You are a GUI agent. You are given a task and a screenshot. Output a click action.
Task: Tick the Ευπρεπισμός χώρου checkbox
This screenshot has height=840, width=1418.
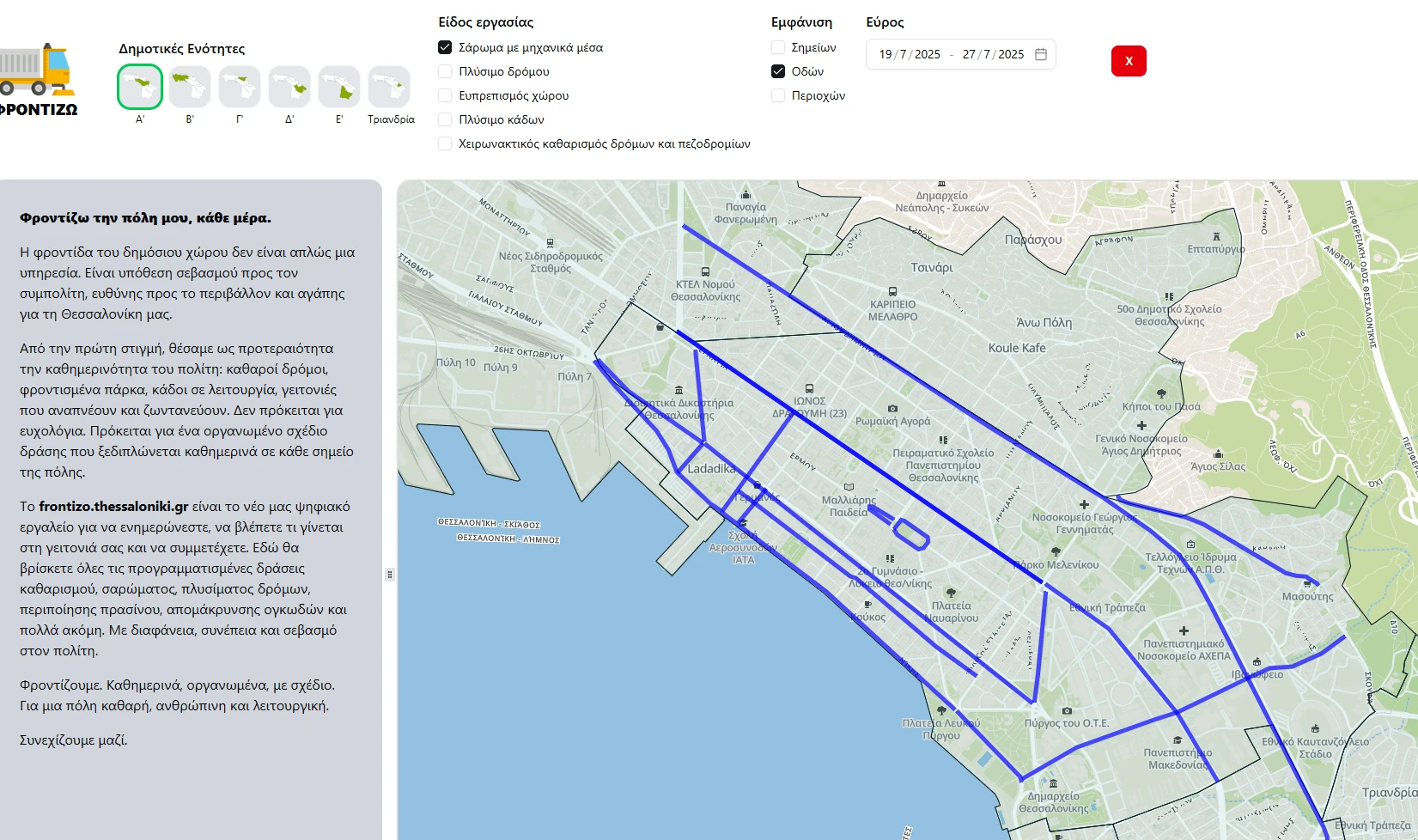pos(445,95)
